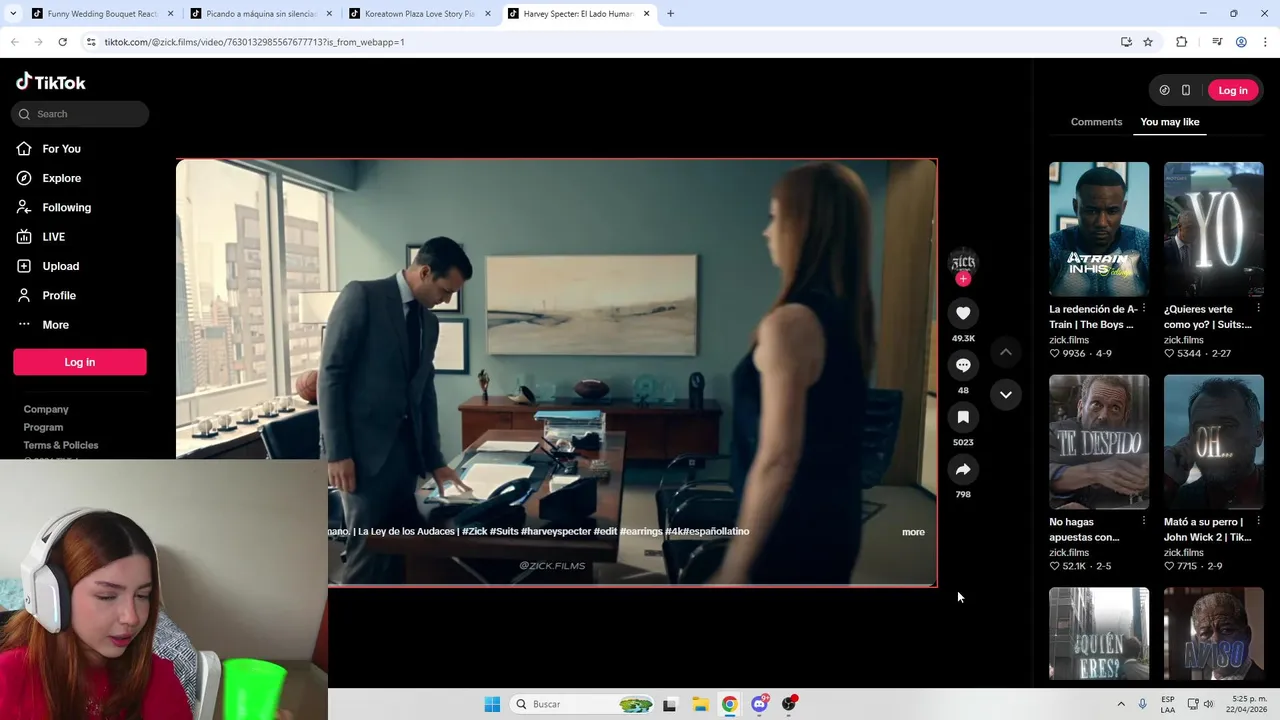1280x720 pixels.
Task: Open the ¿Quieres verte como yo? thumbnail
Action: point(1214,229)
